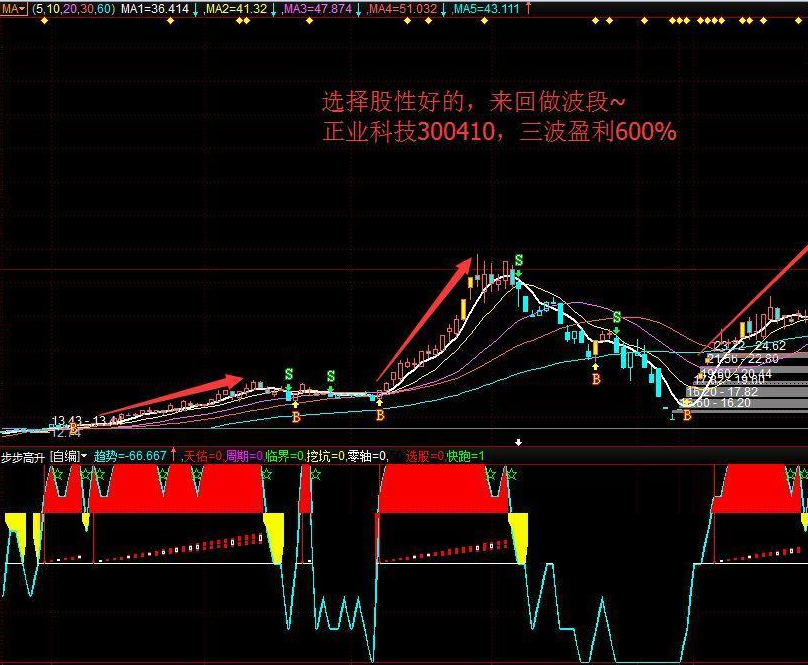Select the 临界=0 reading
This screenshot has height=665, width=808.
284,456
